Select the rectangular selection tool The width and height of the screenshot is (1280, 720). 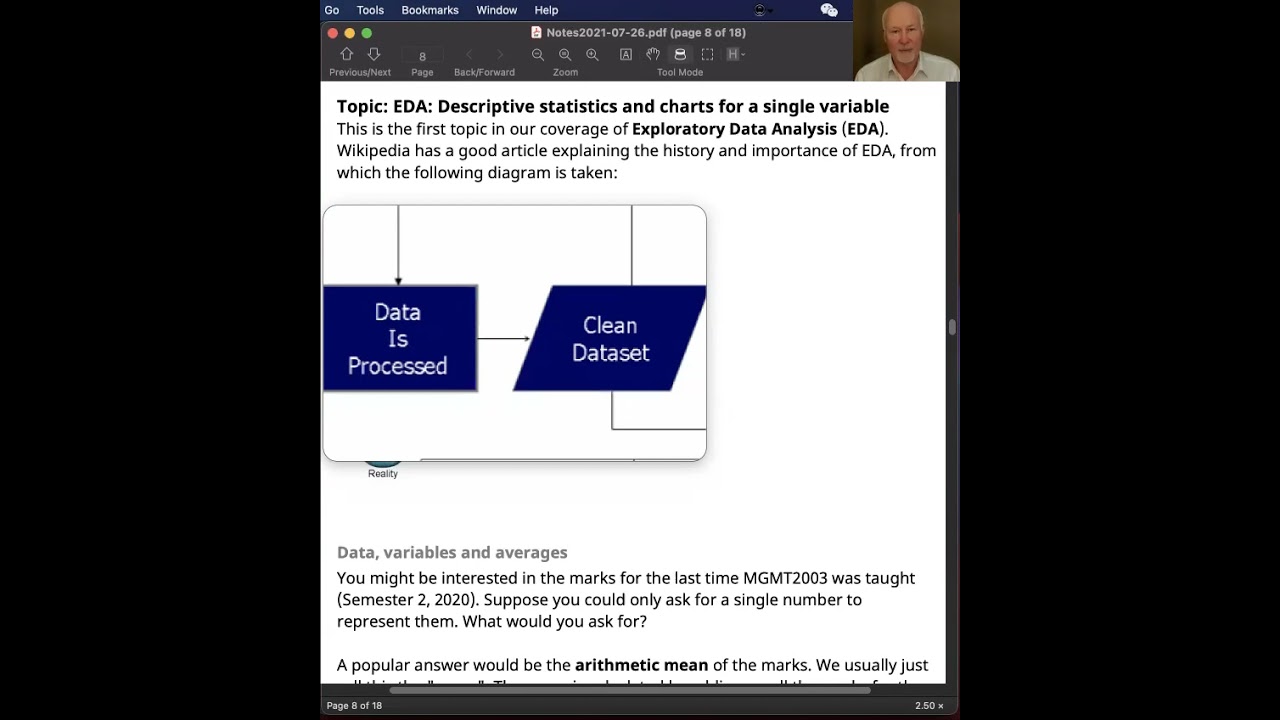[x=707, y=55]
